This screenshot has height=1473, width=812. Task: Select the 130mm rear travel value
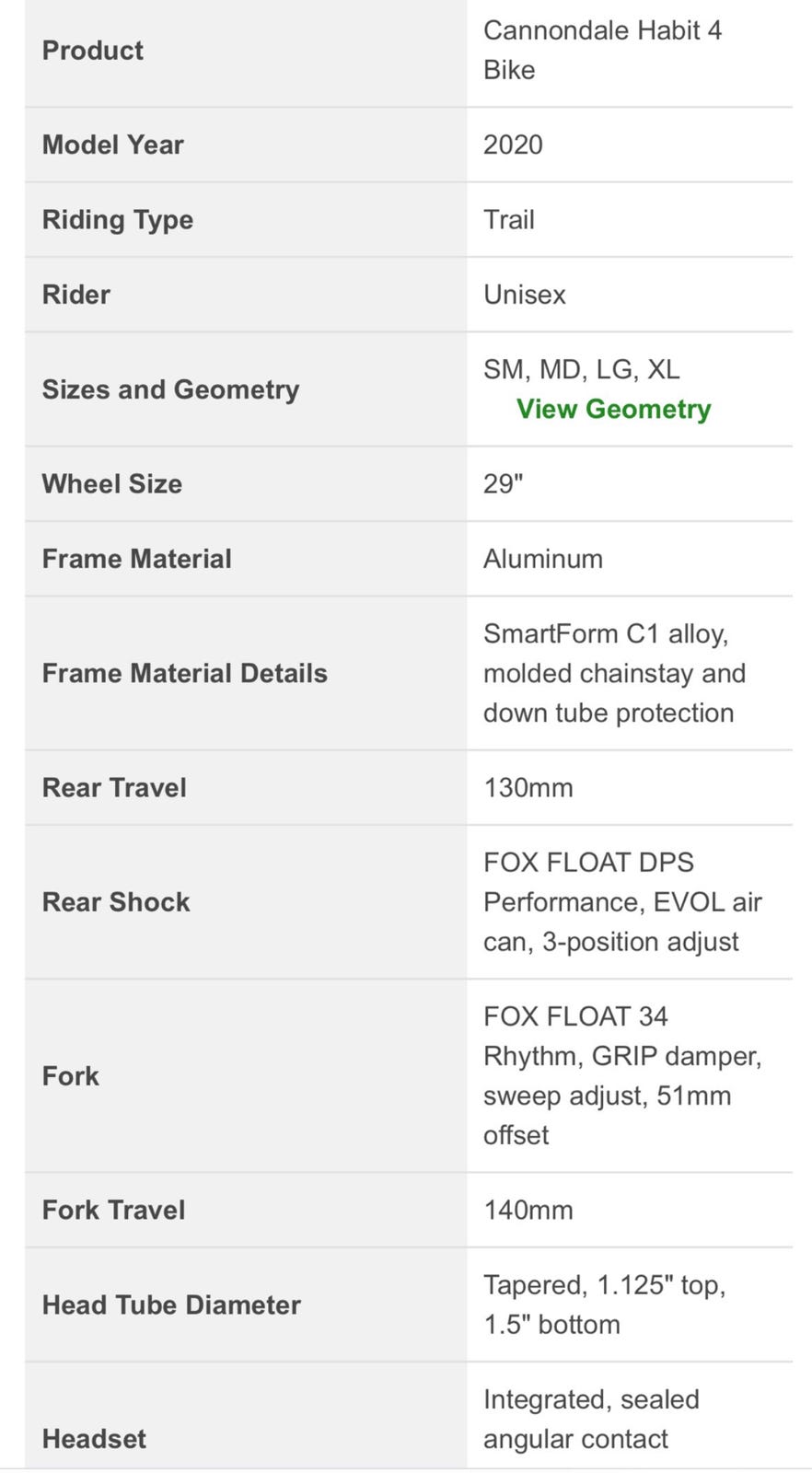[528, 787]
